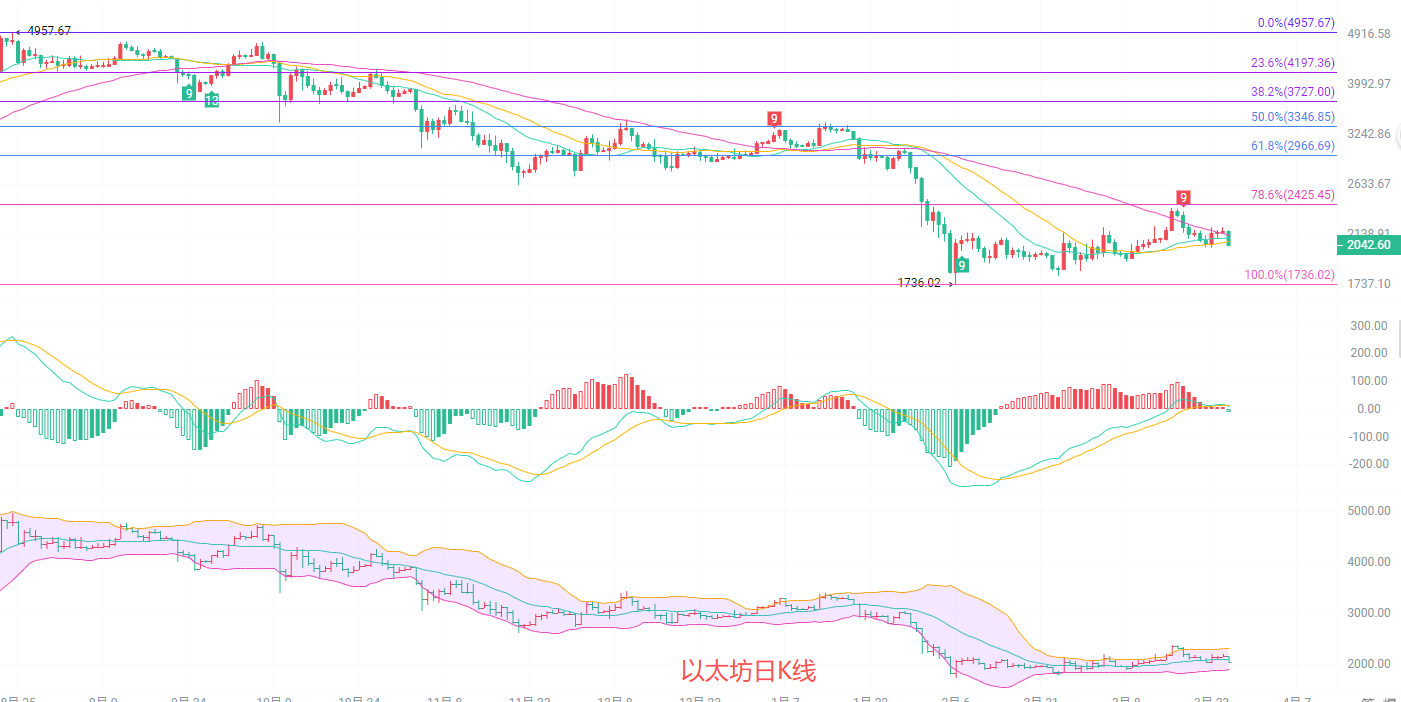The width and height of the screenshot is (1401, 702).
Task: Click the red 以太坊日K线 chart title text
Action: click(x=748, y=671)
